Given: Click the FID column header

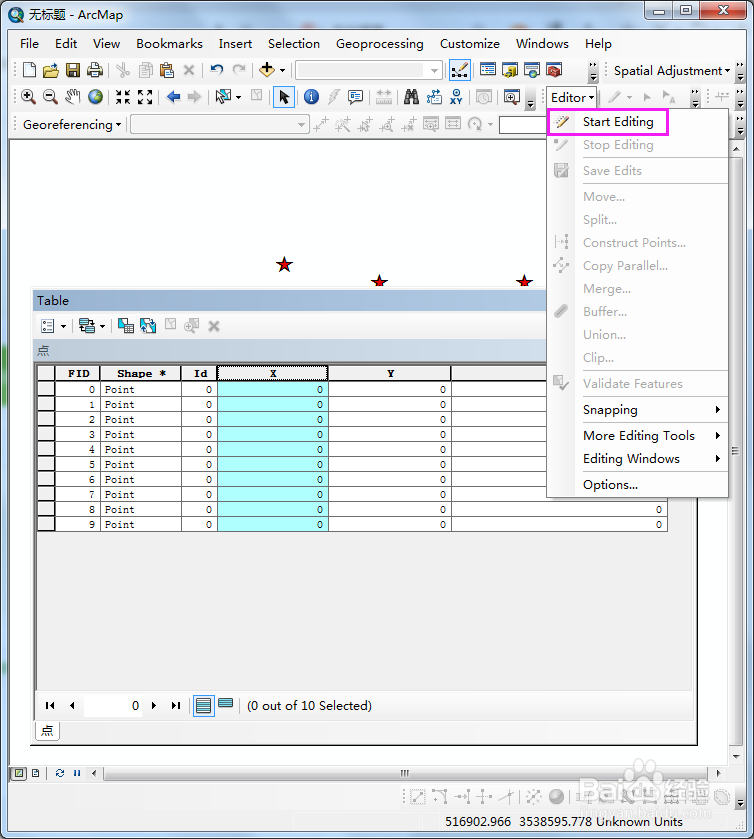Looking at the screenshot, I should point(78,373).
